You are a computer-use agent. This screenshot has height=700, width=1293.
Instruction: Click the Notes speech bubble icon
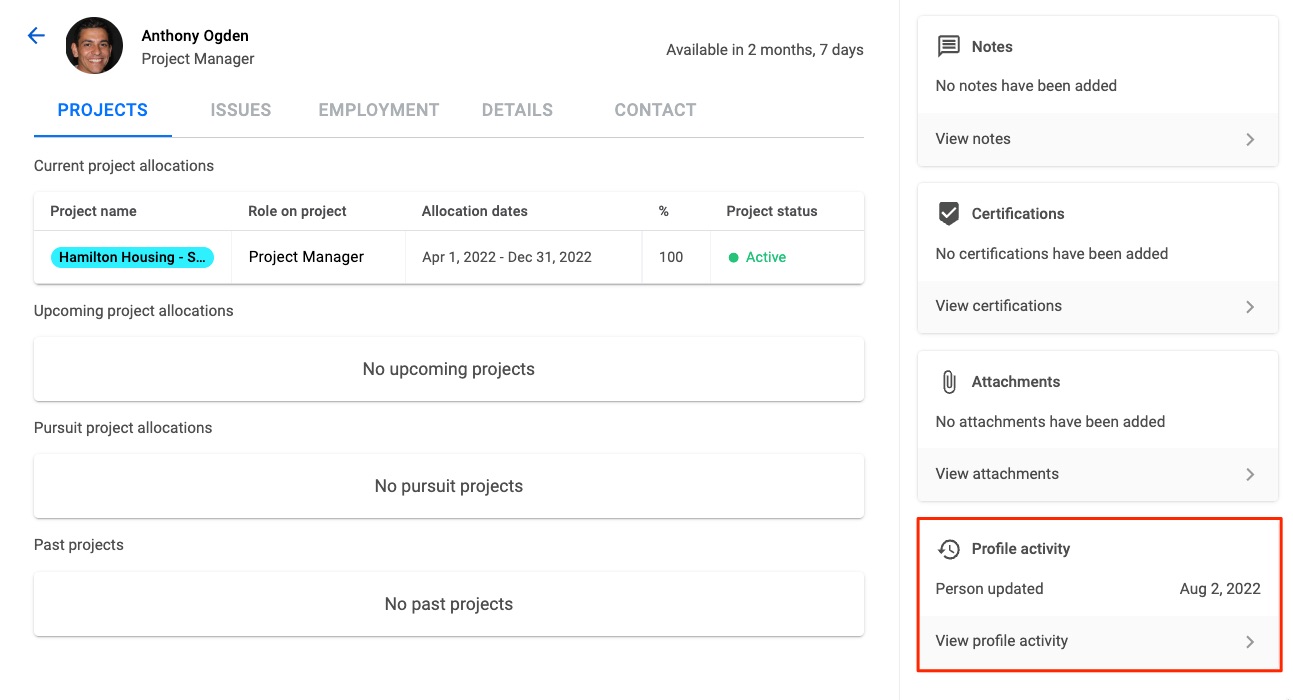click(x=948, y=46)
